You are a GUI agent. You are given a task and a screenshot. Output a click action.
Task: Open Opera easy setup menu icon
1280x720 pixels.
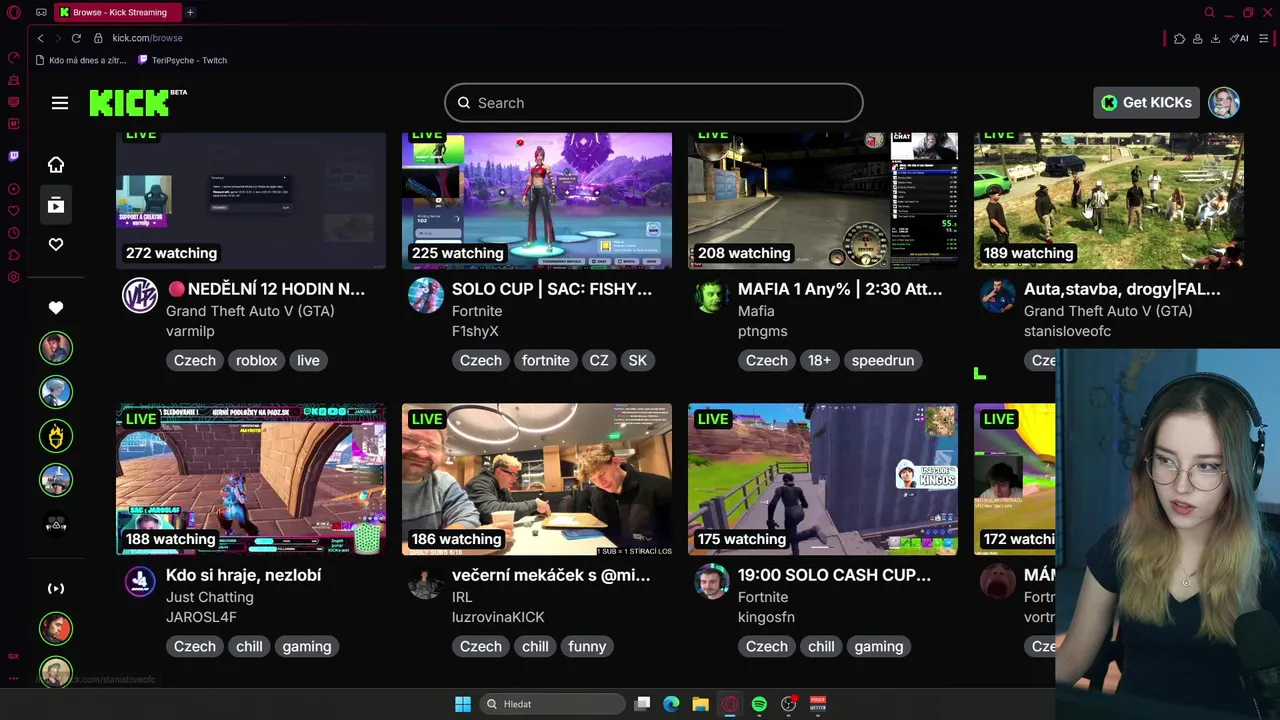(1264, 38)
